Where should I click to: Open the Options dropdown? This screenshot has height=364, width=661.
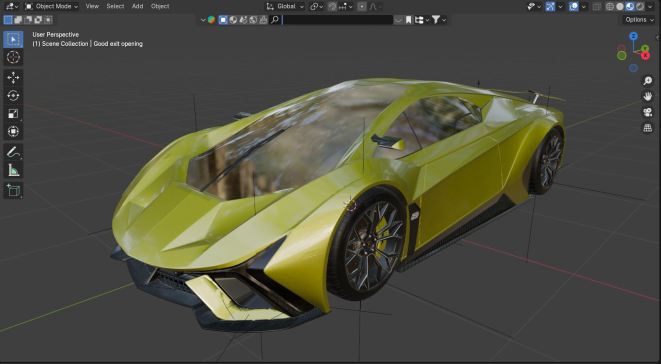pyautogui.click(x=639, y=19)
